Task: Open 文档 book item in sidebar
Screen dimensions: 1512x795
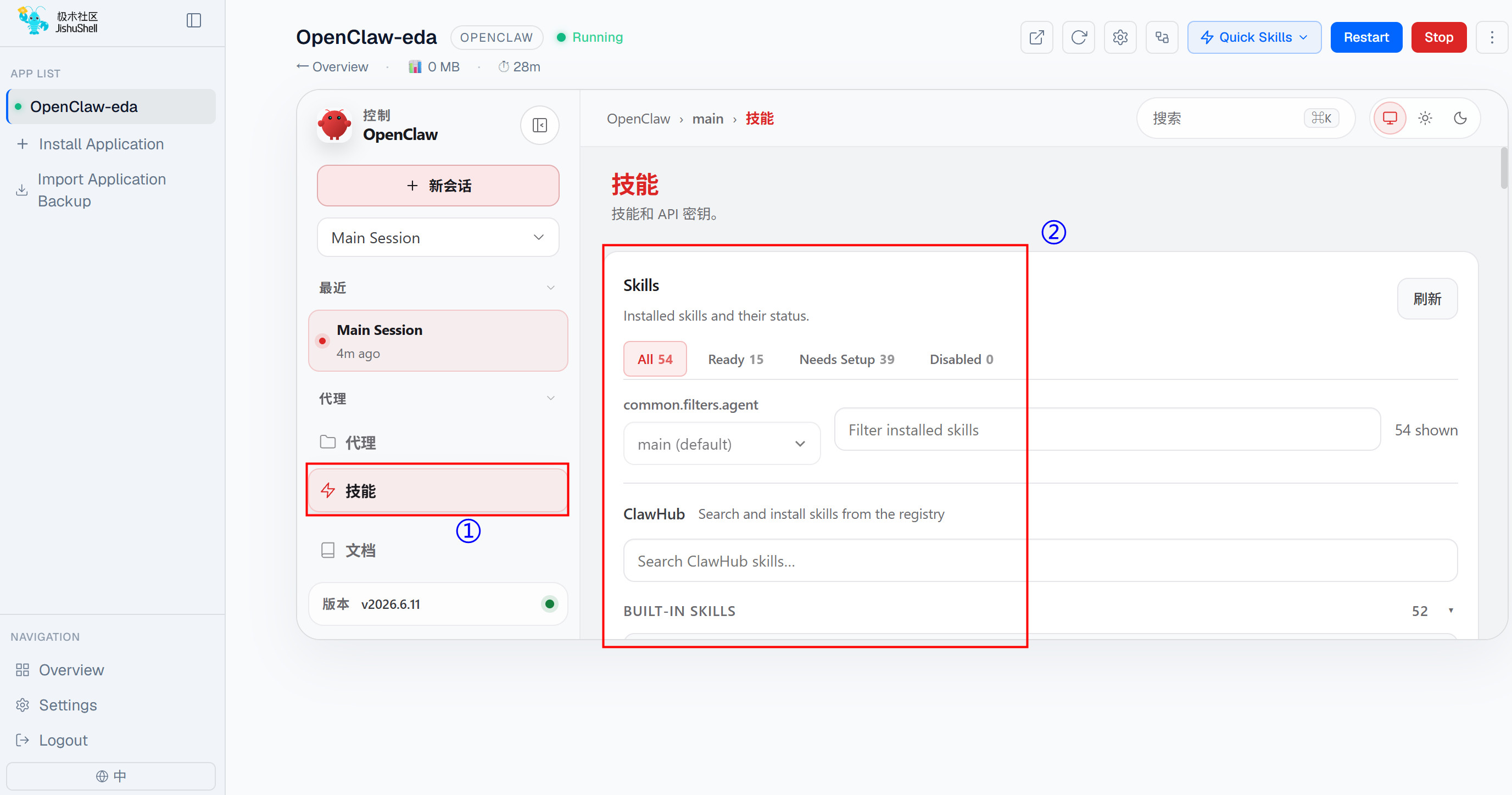Action: coord(438,550)
